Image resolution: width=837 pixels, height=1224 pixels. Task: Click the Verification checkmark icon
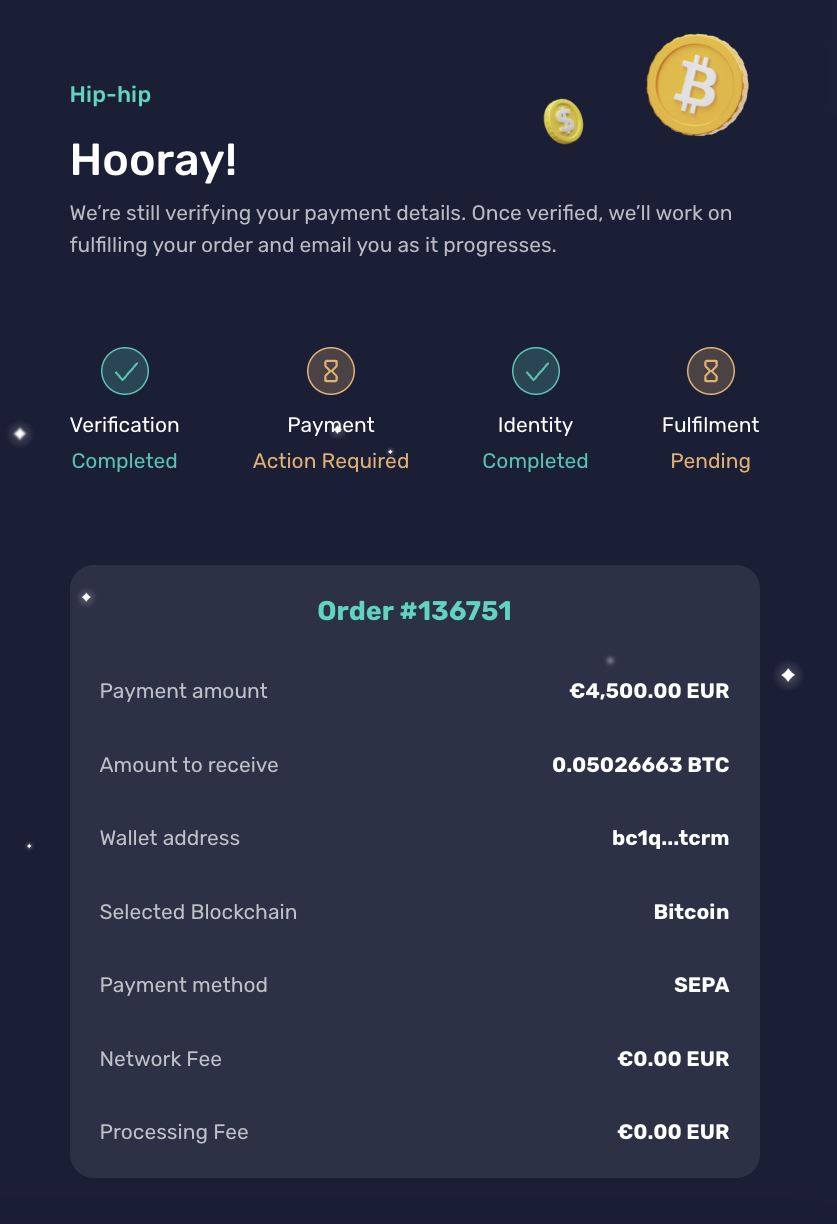tap(125, 372)
